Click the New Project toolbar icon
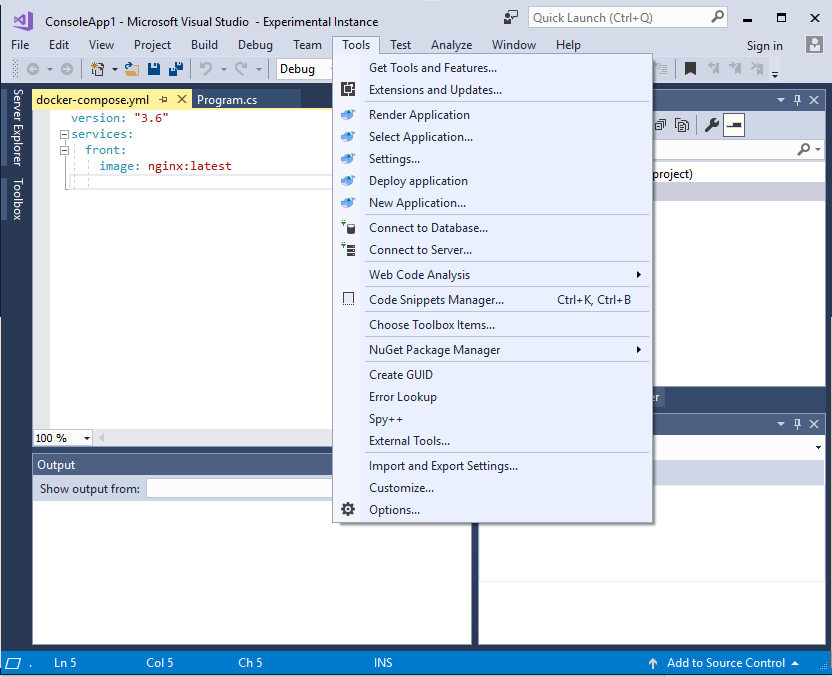This screenshot has height=677, width=832. (98, 69)
